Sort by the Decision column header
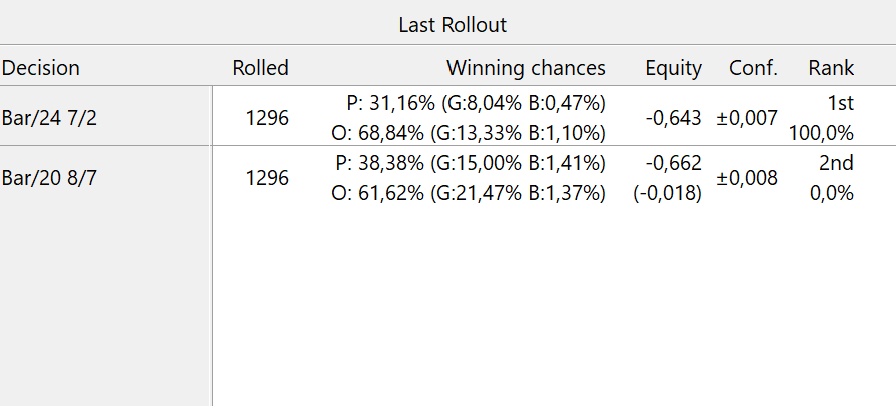The width and height of the screenshot is (896, 406). (41, 68)
